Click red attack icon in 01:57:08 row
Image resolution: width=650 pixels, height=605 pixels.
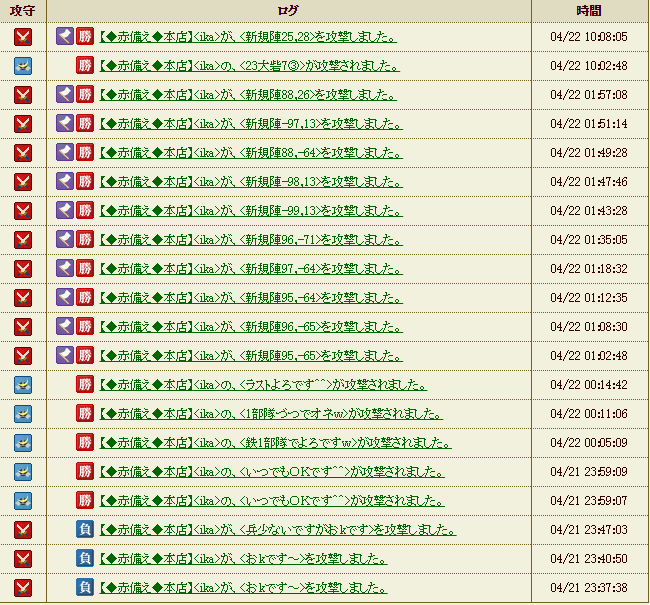point(23,95)
